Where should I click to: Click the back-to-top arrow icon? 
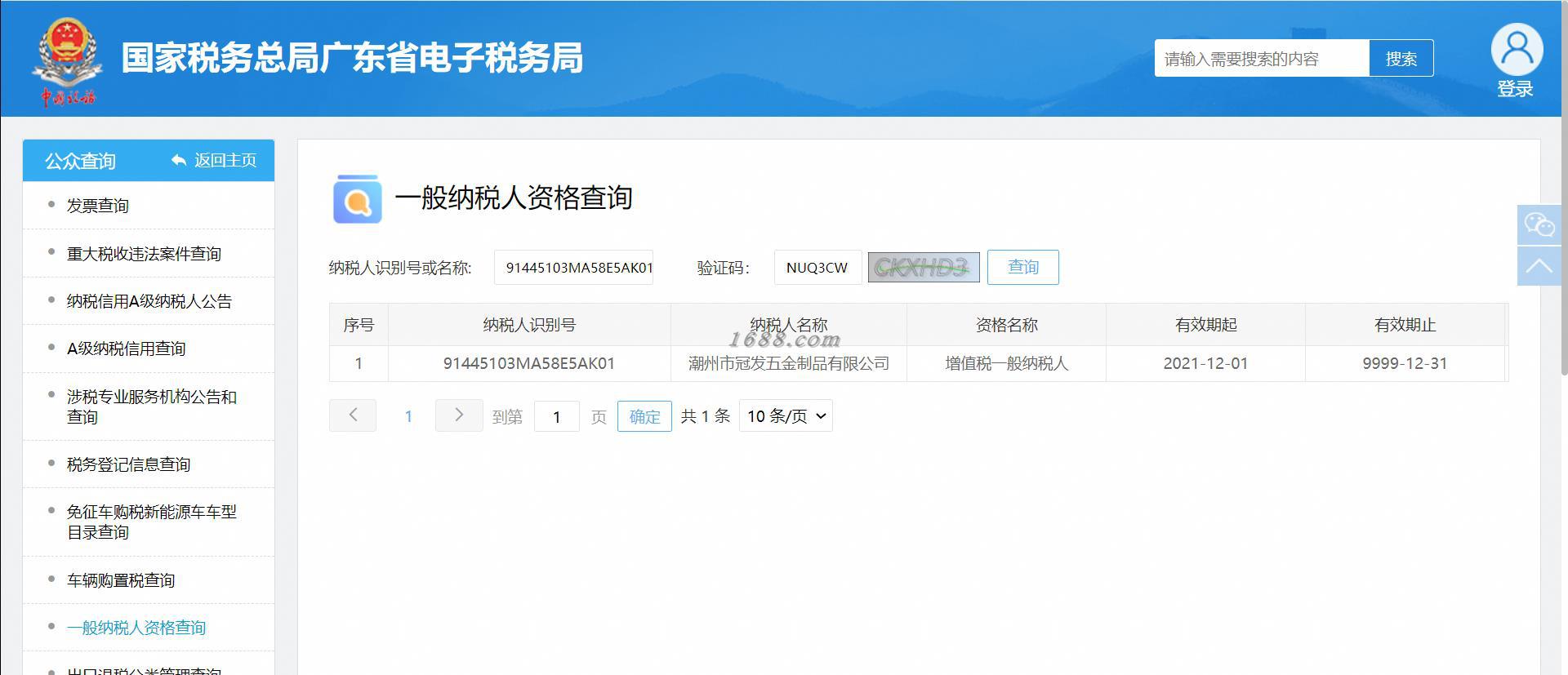point(1539,266)
